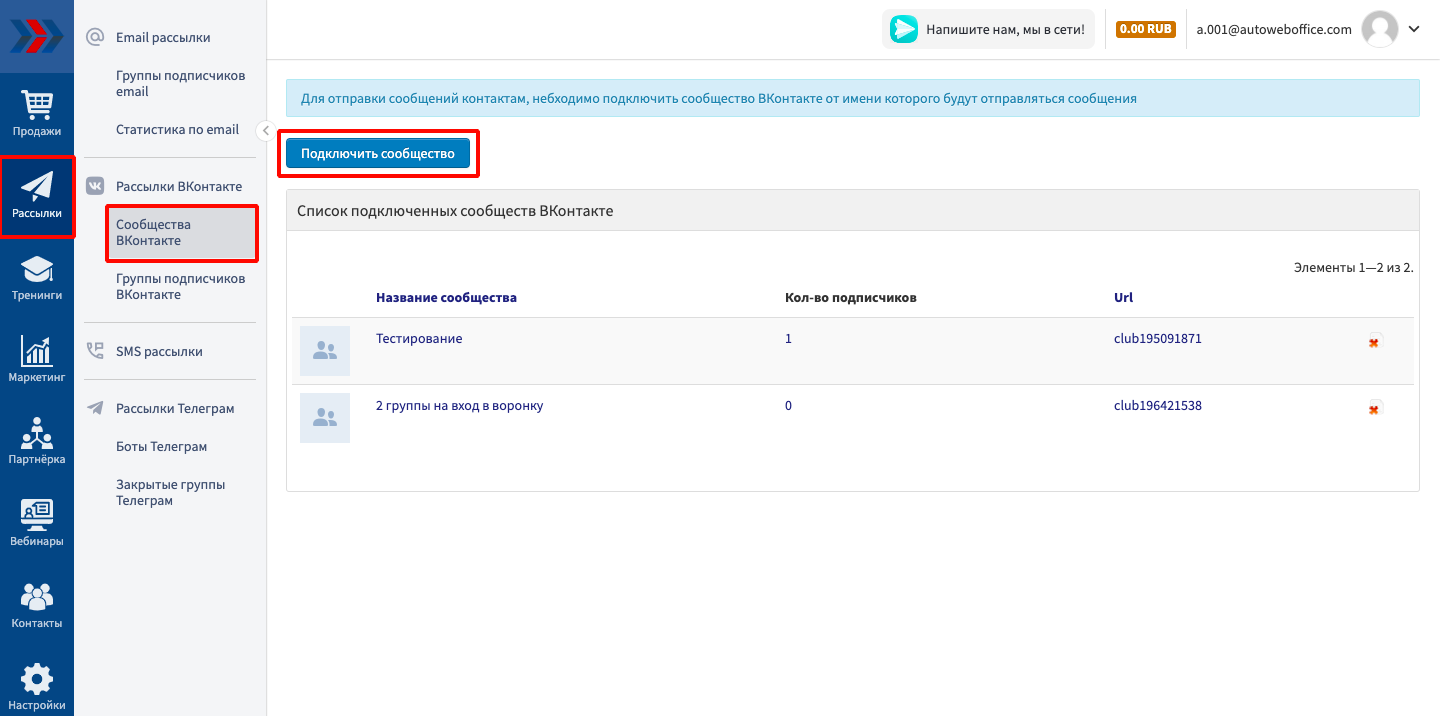Click the 0.00 RUB balance badge
Image resolution: width=1440 pixels, height=716 pixels.
pyautogui.click(x=1145, y=29)
